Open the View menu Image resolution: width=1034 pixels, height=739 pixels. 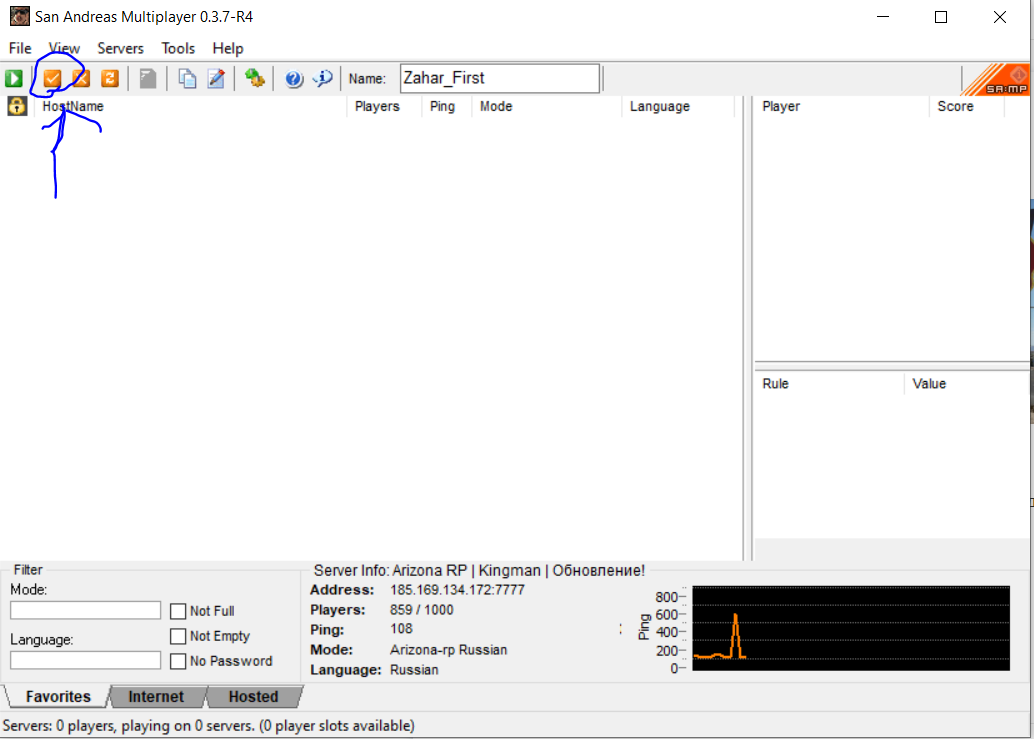(64, 48)
